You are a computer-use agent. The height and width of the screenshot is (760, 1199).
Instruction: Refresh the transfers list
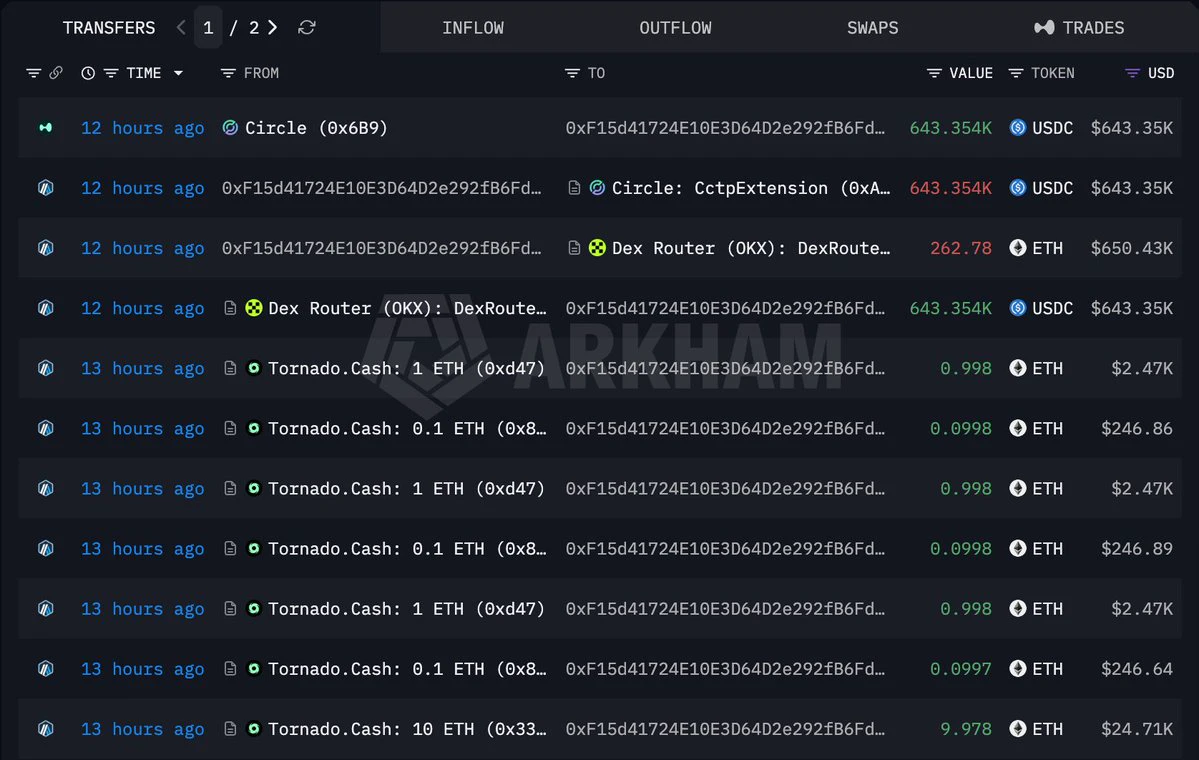click(x=307, y=28)
